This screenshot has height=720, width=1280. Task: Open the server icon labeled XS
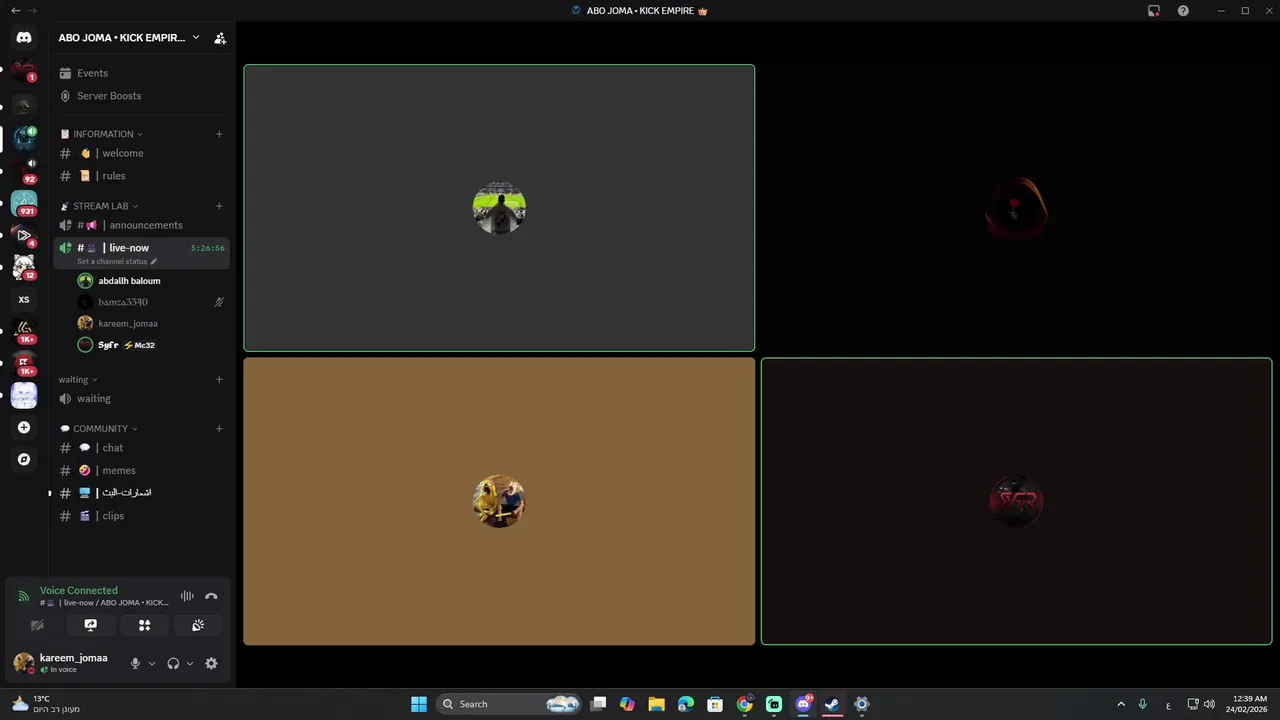pyautogui.click(x=24, y=299)
